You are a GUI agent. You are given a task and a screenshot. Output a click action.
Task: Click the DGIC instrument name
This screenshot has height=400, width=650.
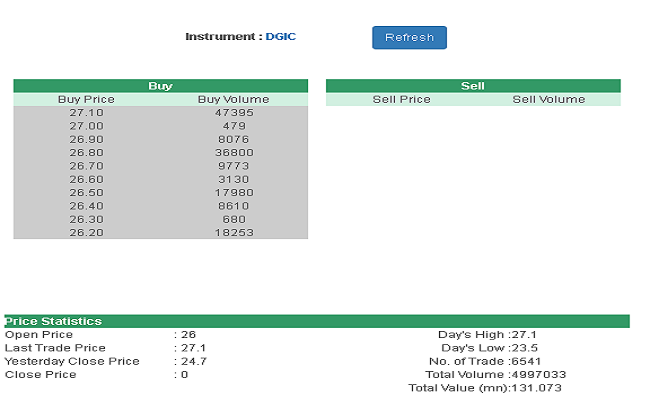280,37
